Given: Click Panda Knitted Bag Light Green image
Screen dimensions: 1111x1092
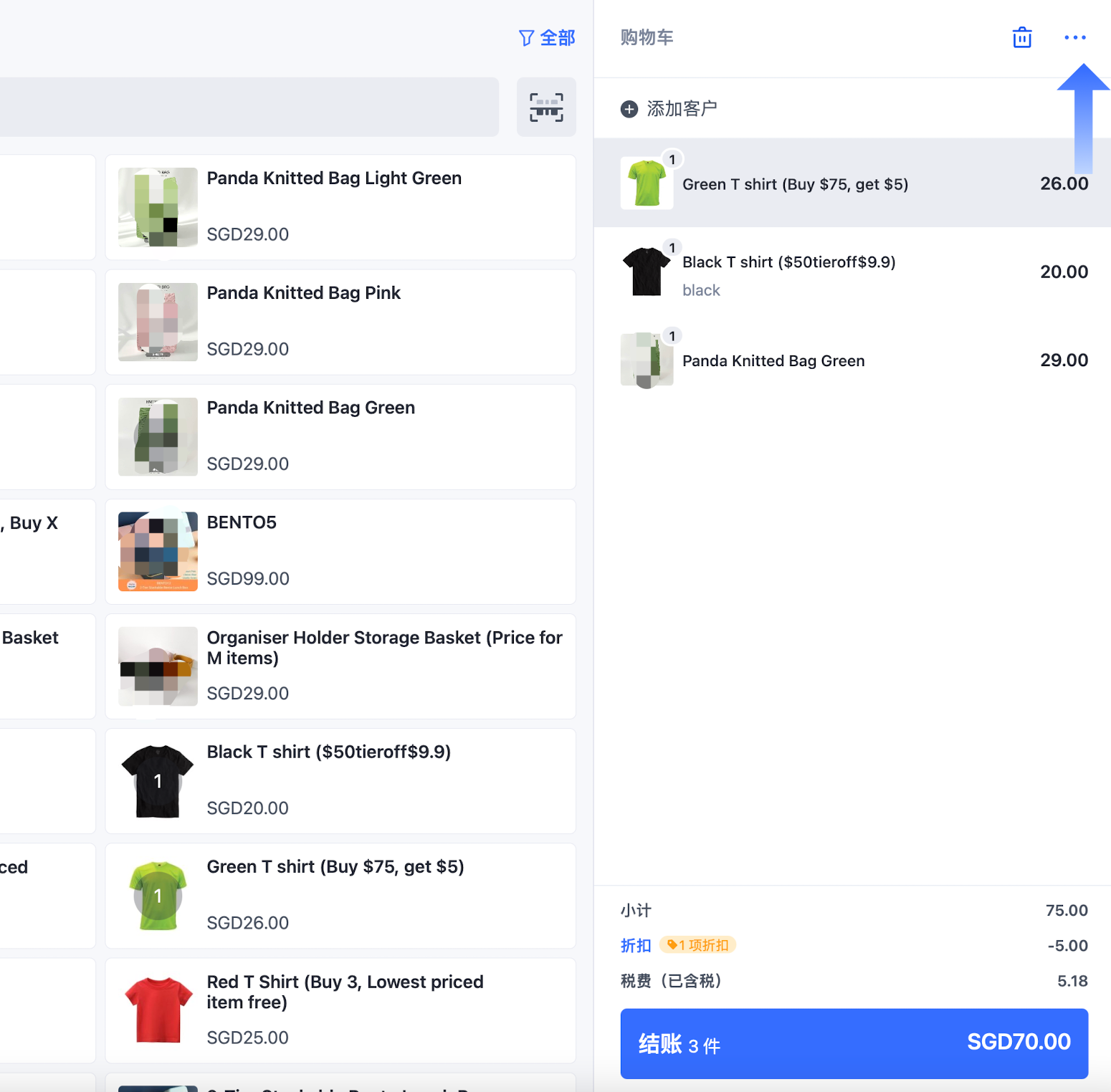Looking at the screenshot, I should tap(158, 207).
